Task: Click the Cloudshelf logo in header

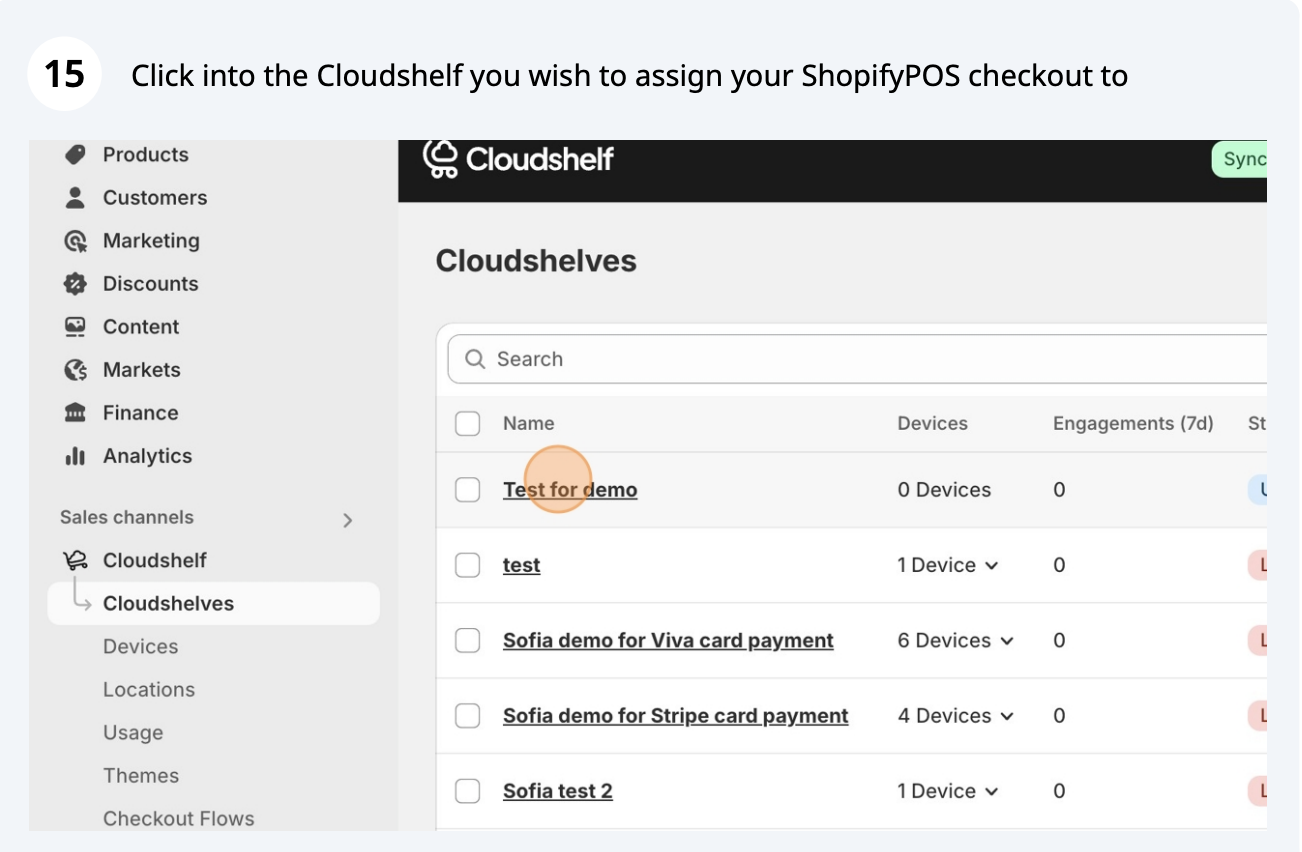Action: click(518, 159)
